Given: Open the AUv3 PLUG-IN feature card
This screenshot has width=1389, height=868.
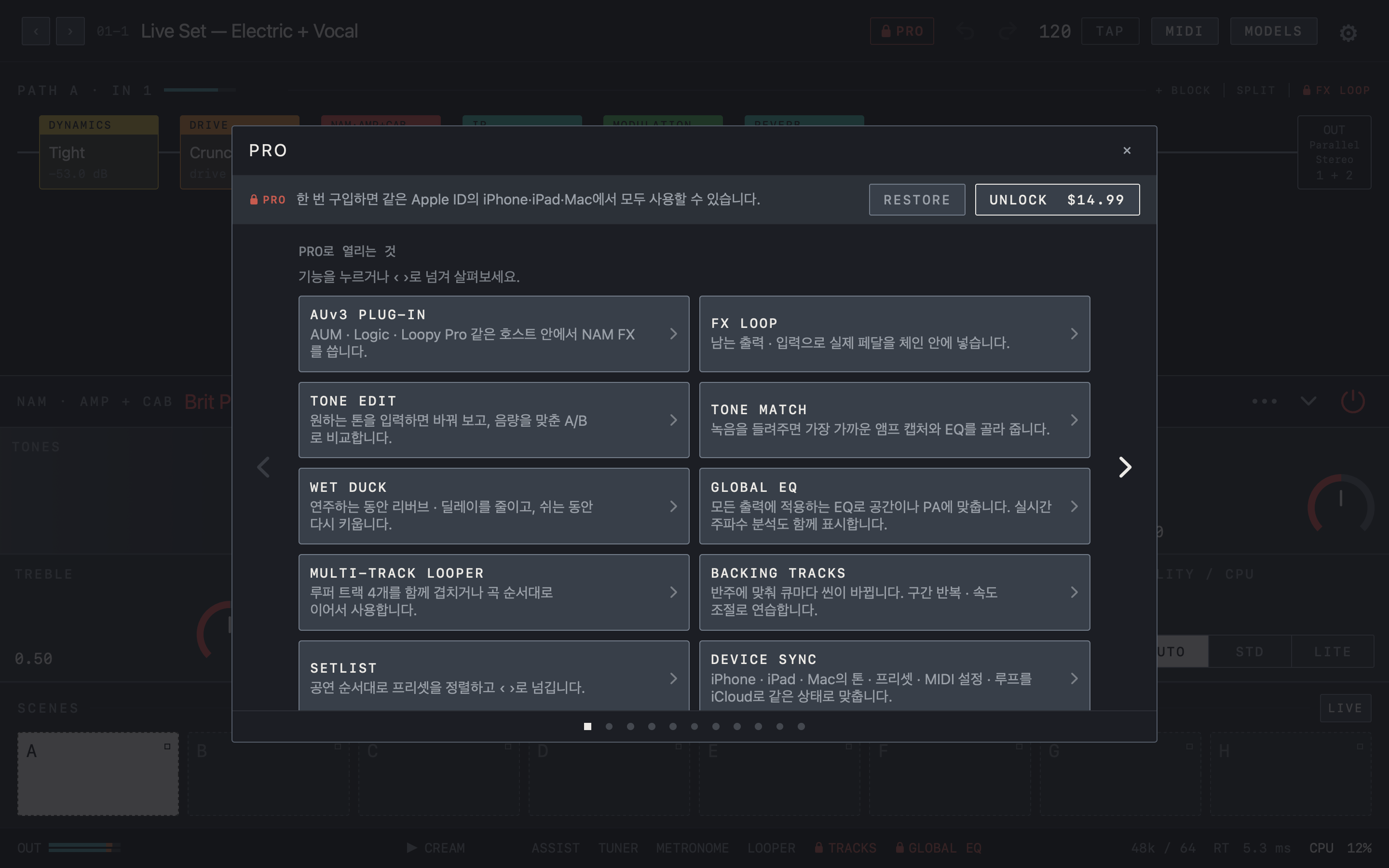Looking at the screenshot, I should coord(493,334).
